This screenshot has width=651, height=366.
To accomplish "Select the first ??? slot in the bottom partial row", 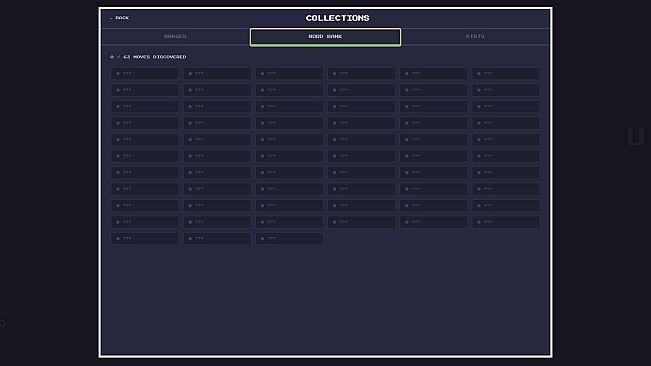I will pyautogui.click(x=145, y=239).
